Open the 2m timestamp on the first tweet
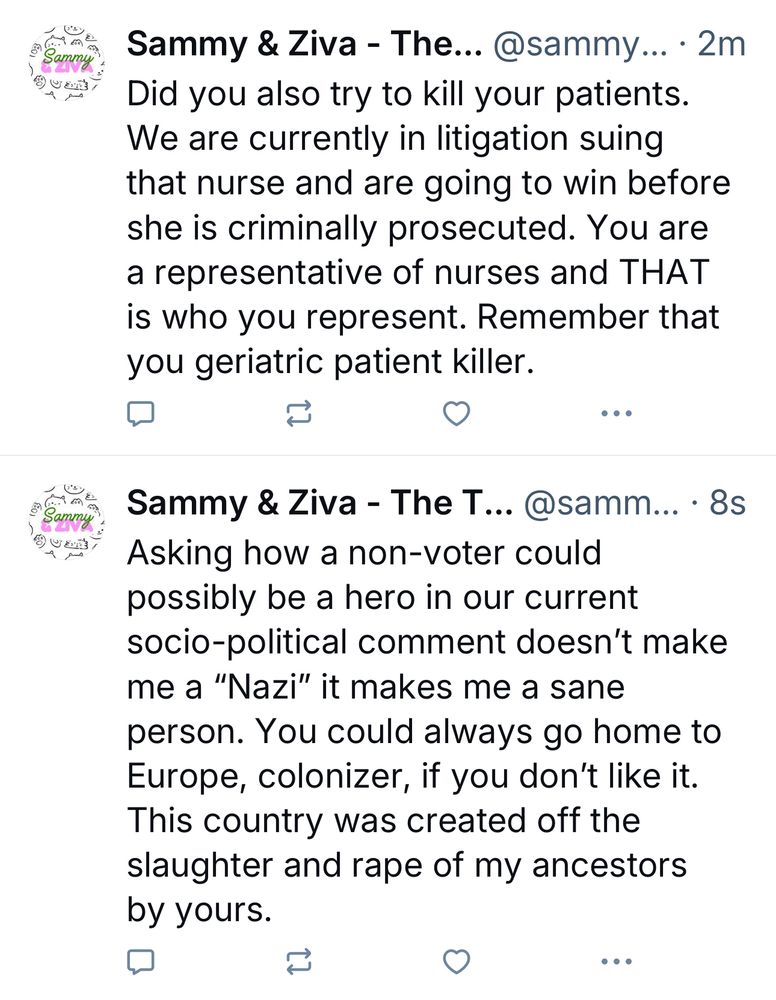The height and width of the screenshot is (1000, 776). (721, 45)
